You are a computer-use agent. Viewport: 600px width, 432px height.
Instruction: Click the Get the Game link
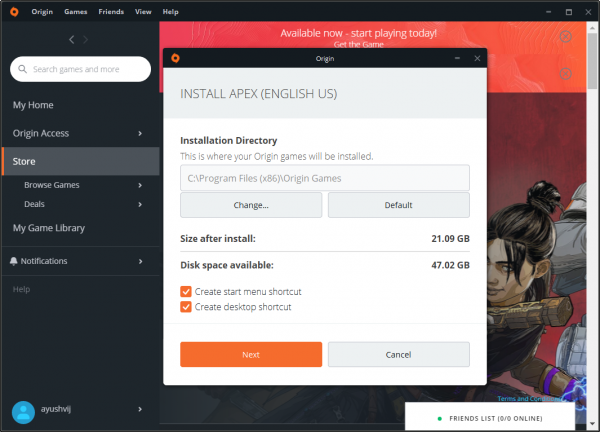[359, 44]
